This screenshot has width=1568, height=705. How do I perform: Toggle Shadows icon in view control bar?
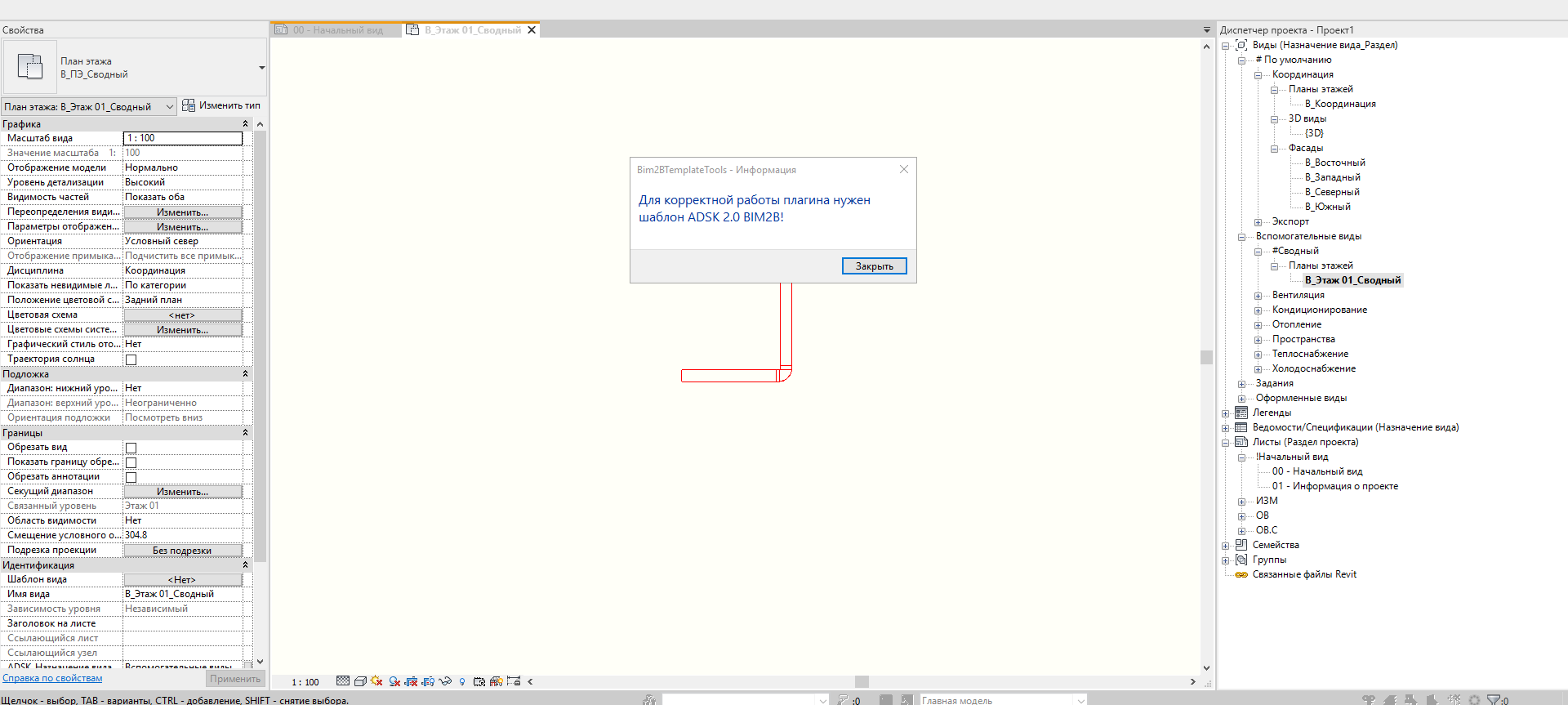pyautogui.click(x=394, y=681)
